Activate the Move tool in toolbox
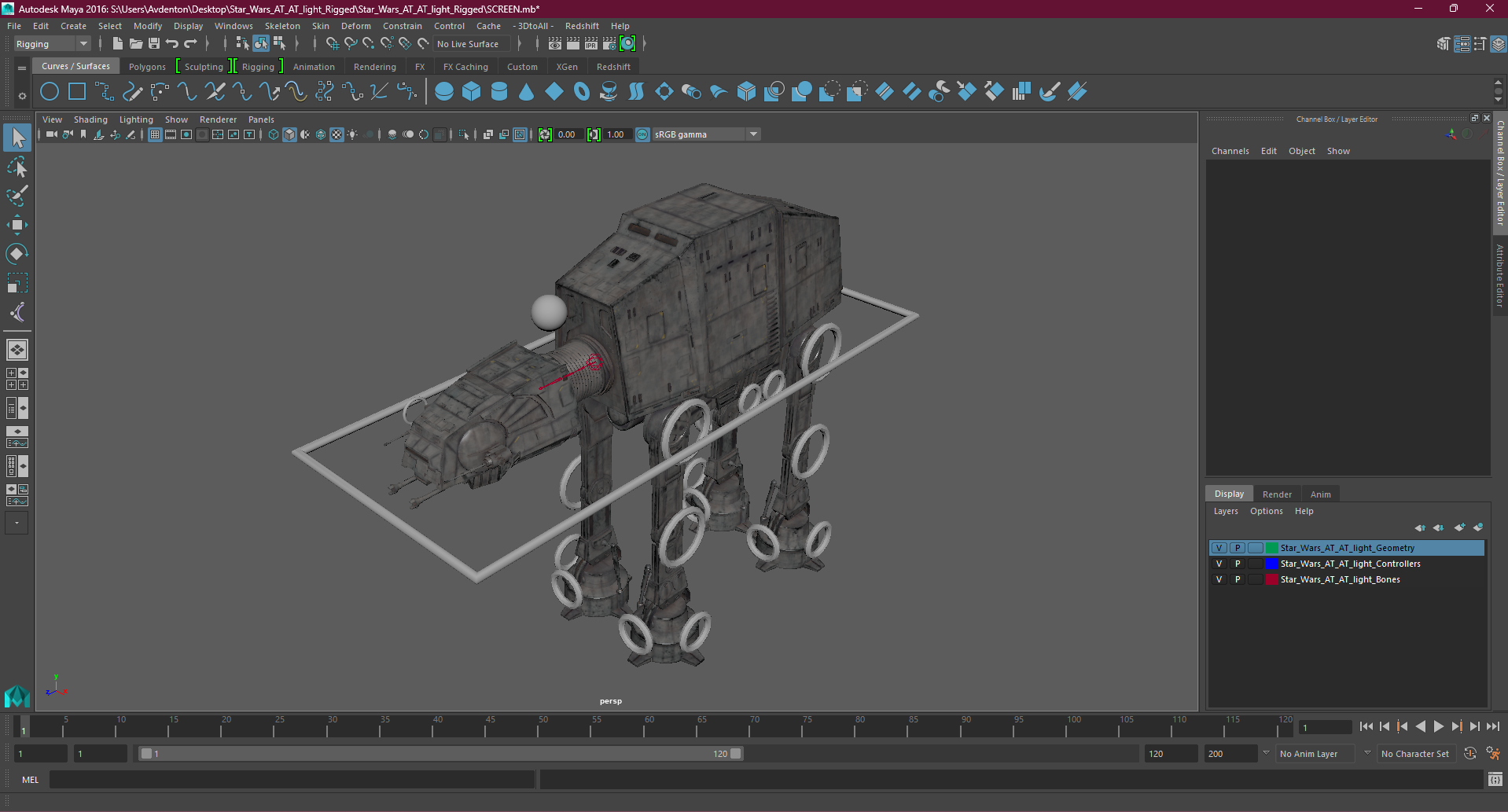Screen dimensions: 1508x812 pos(17,225)
